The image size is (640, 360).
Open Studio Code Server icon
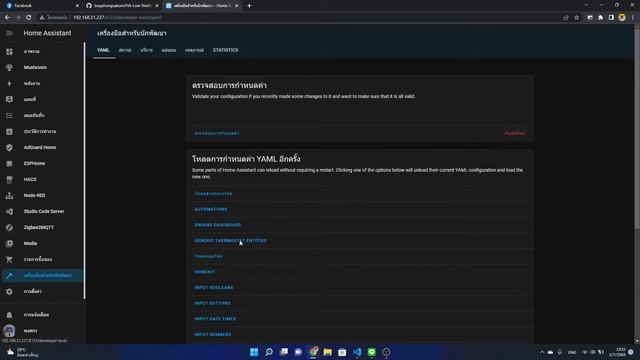[x=9, y=211]
